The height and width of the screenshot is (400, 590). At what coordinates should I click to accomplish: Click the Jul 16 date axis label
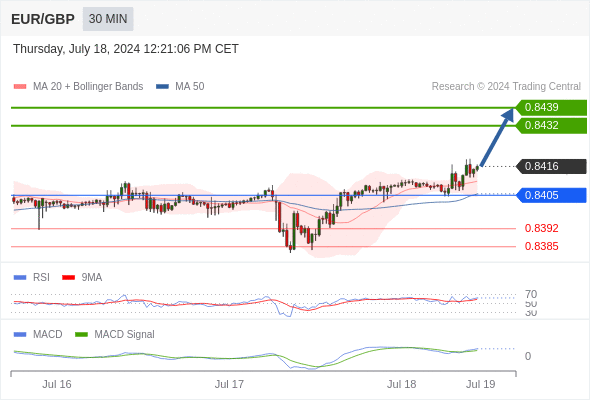(56, 384)
